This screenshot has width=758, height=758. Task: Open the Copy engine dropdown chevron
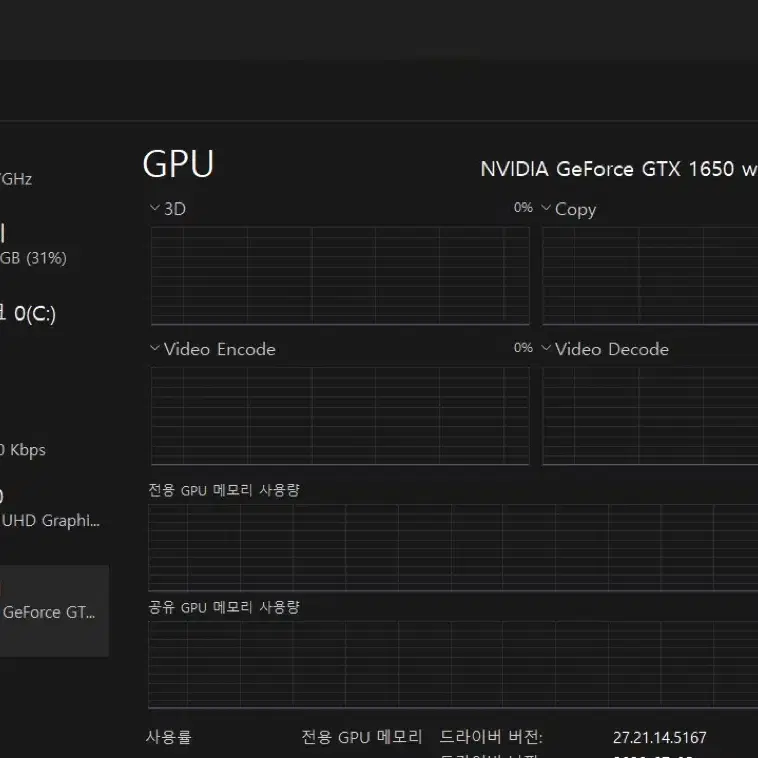(546, 208)
